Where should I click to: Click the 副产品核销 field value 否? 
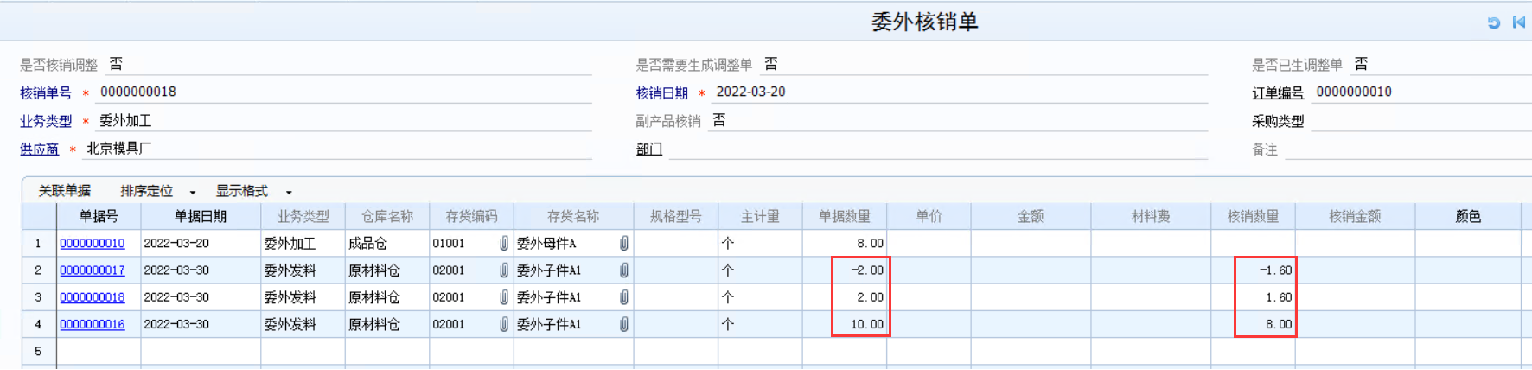point(718,120)
